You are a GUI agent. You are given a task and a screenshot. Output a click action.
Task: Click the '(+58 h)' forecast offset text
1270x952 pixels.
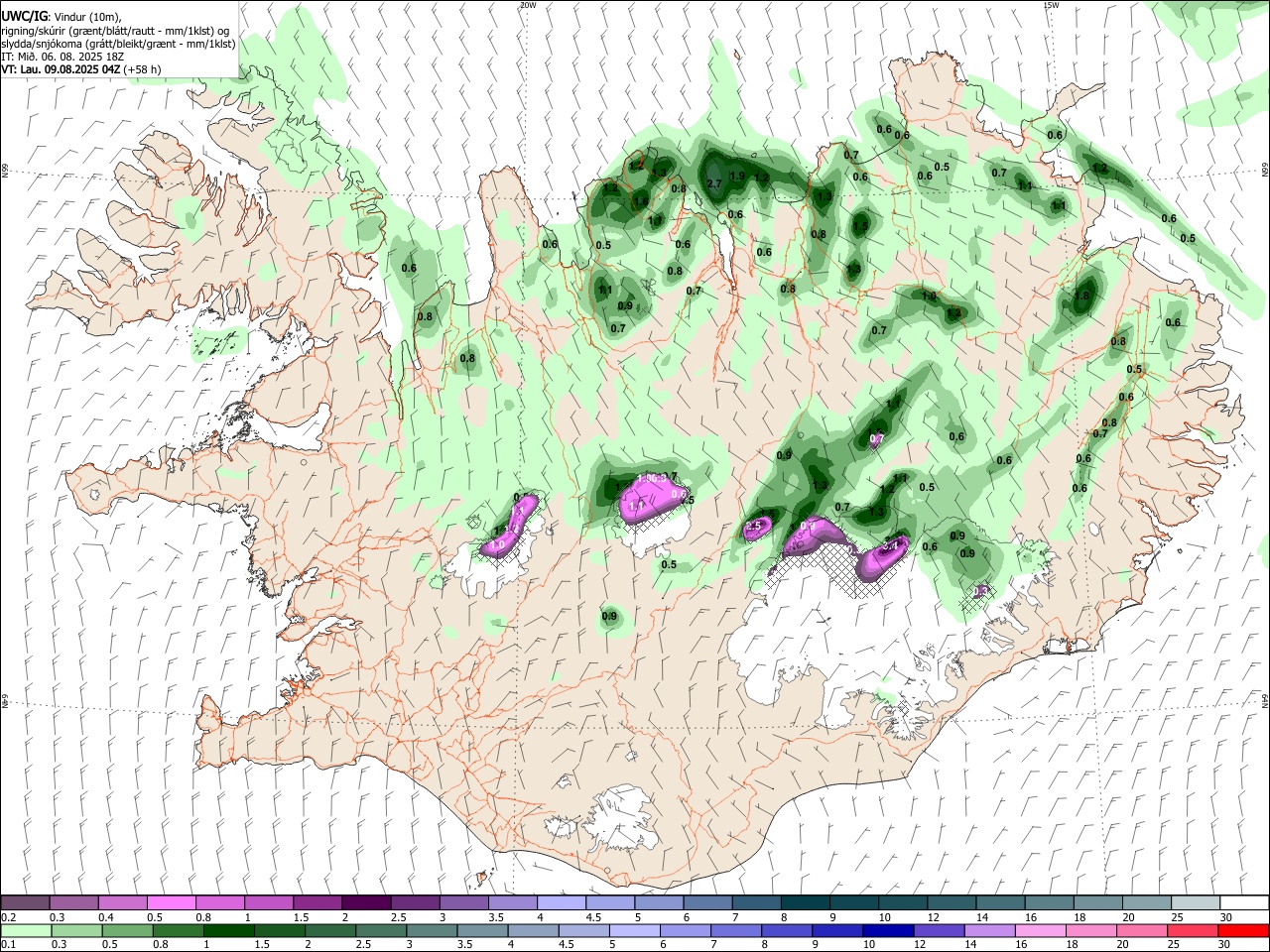(143, 69)
